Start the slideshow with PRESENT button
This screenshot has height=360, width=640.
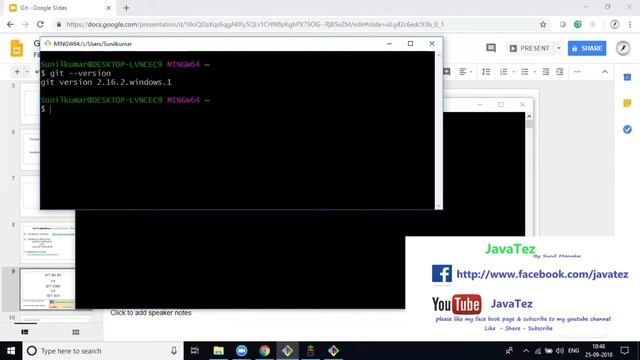pos(530,48)
